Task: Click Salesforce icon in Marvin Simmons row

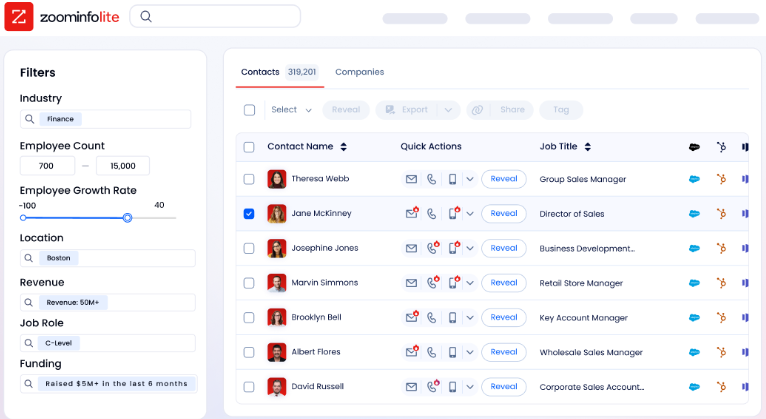Action: 694,283
